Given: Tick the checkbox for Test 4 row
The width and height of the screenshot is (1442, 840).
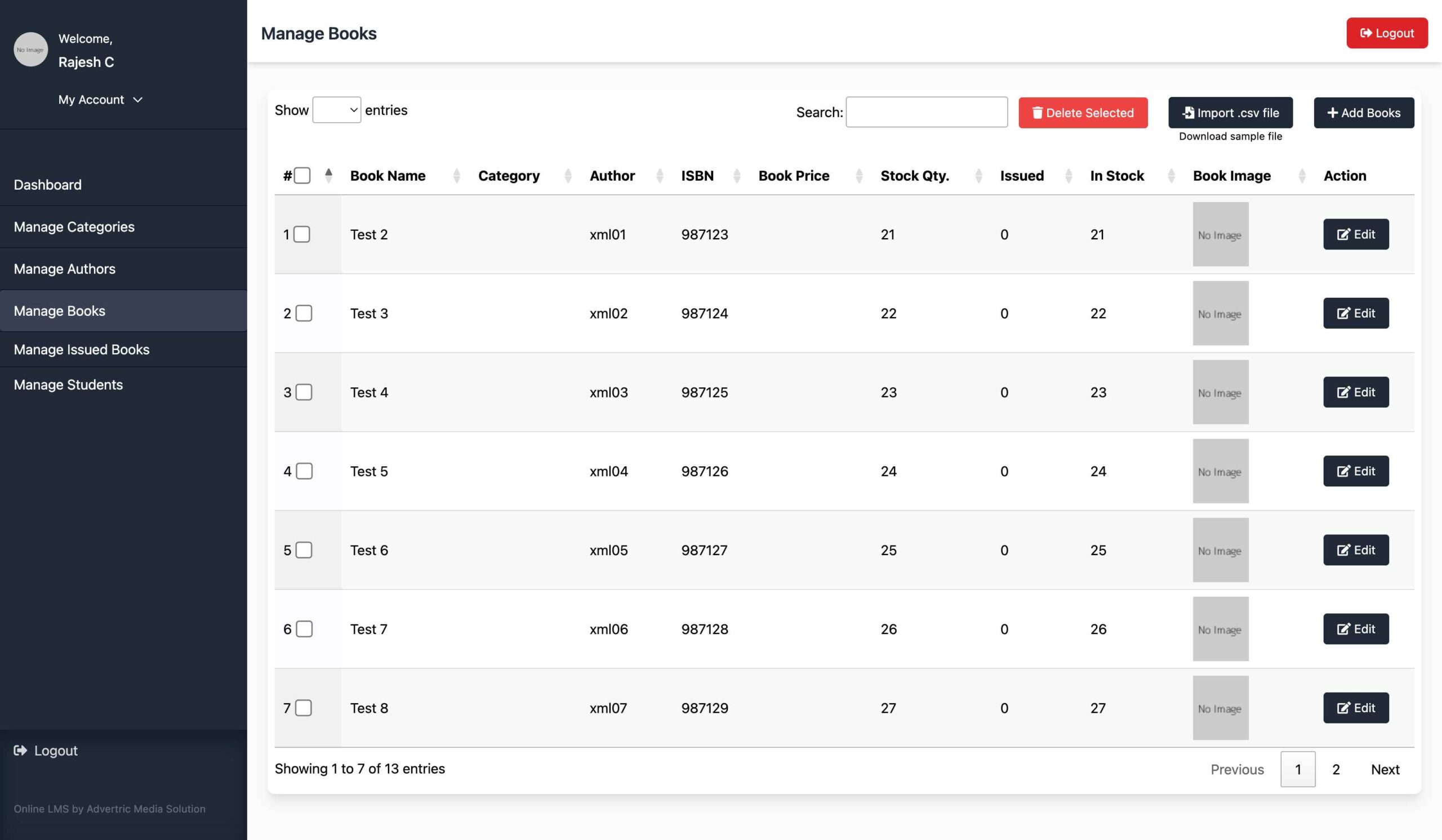Looking at the screenshot, I should click(304, 392).
